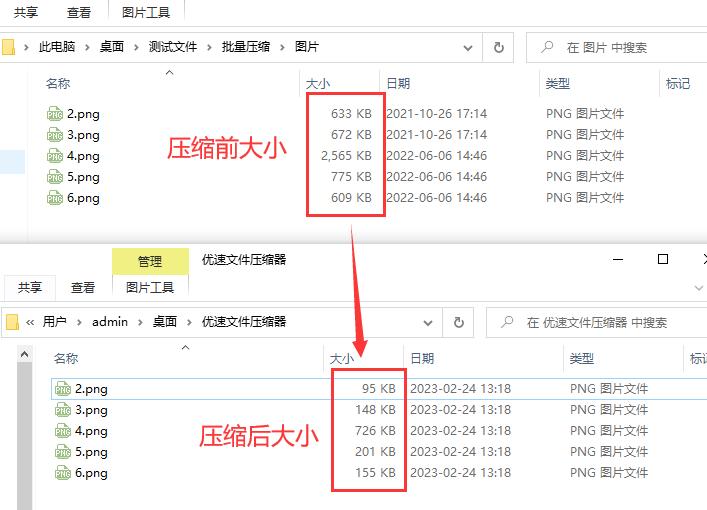Click the PNG icon of 5.png in the 优速文件压缩器 window
This screenshot has width=707, height=510.
[63, 452]
